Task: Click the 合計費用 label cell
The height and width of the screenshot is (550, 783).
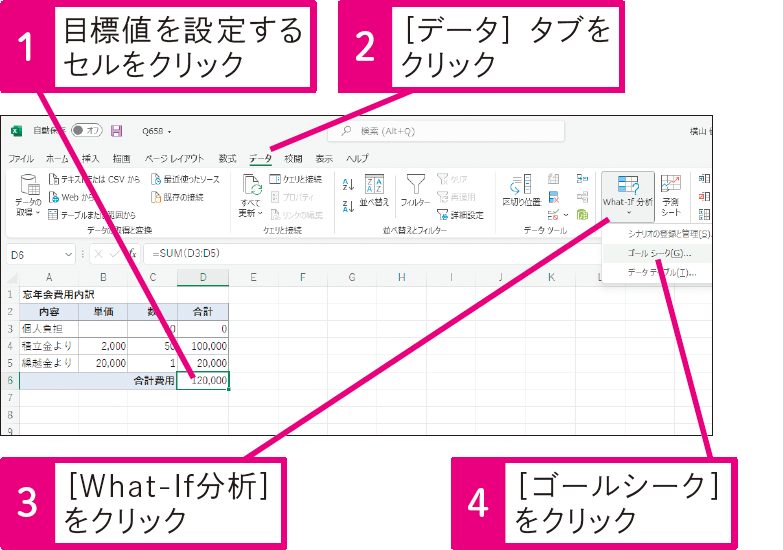Action: point(98,380)
